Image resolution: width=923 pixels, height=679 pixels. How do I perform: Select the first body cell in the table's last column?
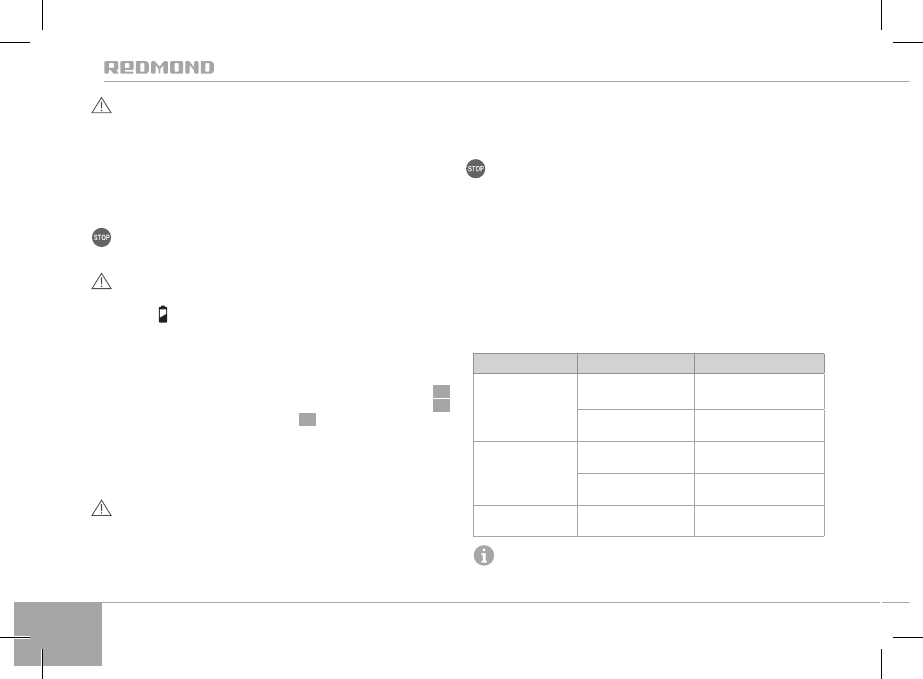760,390
